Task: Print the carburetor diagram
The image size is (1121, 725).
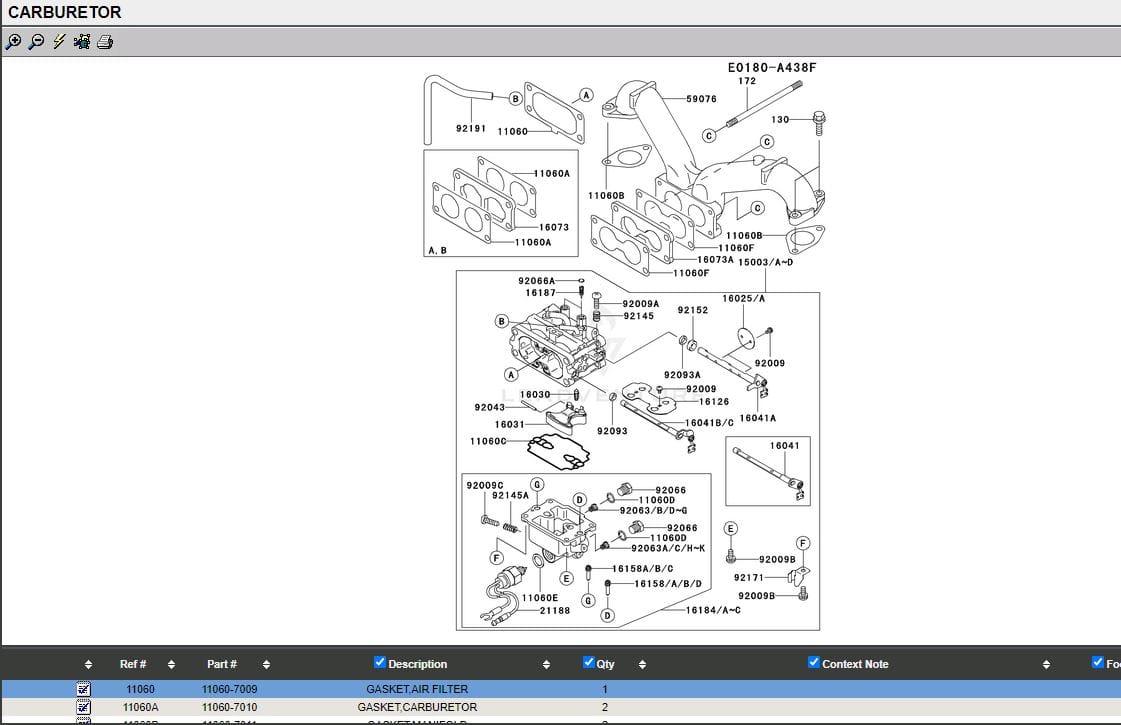Action: [x=105, y=42]
